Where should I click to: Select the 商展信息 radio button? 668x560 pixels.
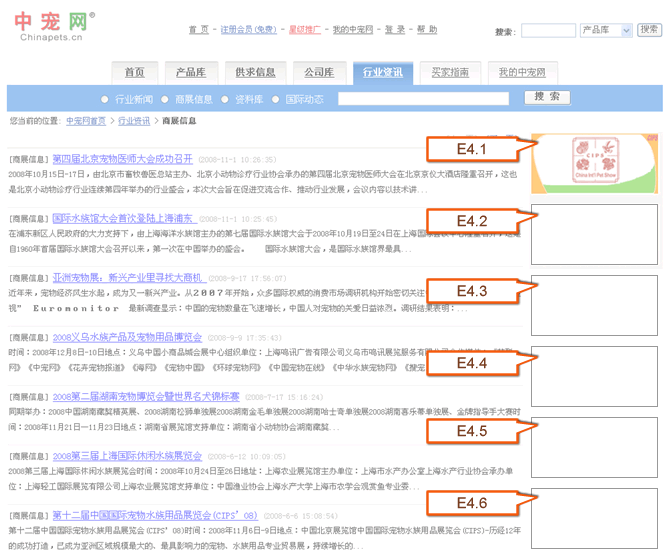coord(166,99)
